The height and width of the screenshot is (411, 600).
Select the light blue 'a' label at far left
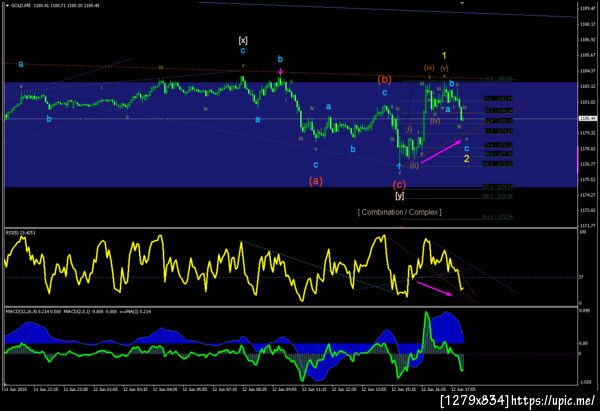(21, 64)
